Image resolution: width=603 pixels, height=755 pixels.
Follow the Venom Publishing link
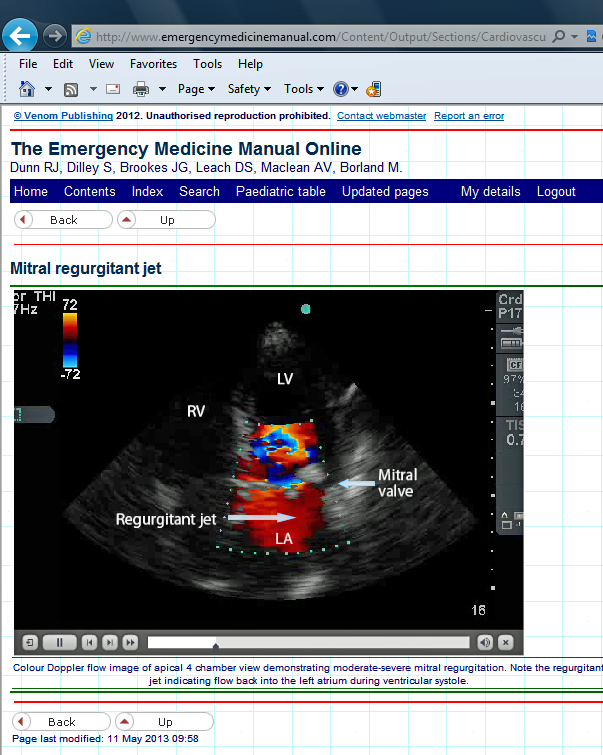click(63, 116)
